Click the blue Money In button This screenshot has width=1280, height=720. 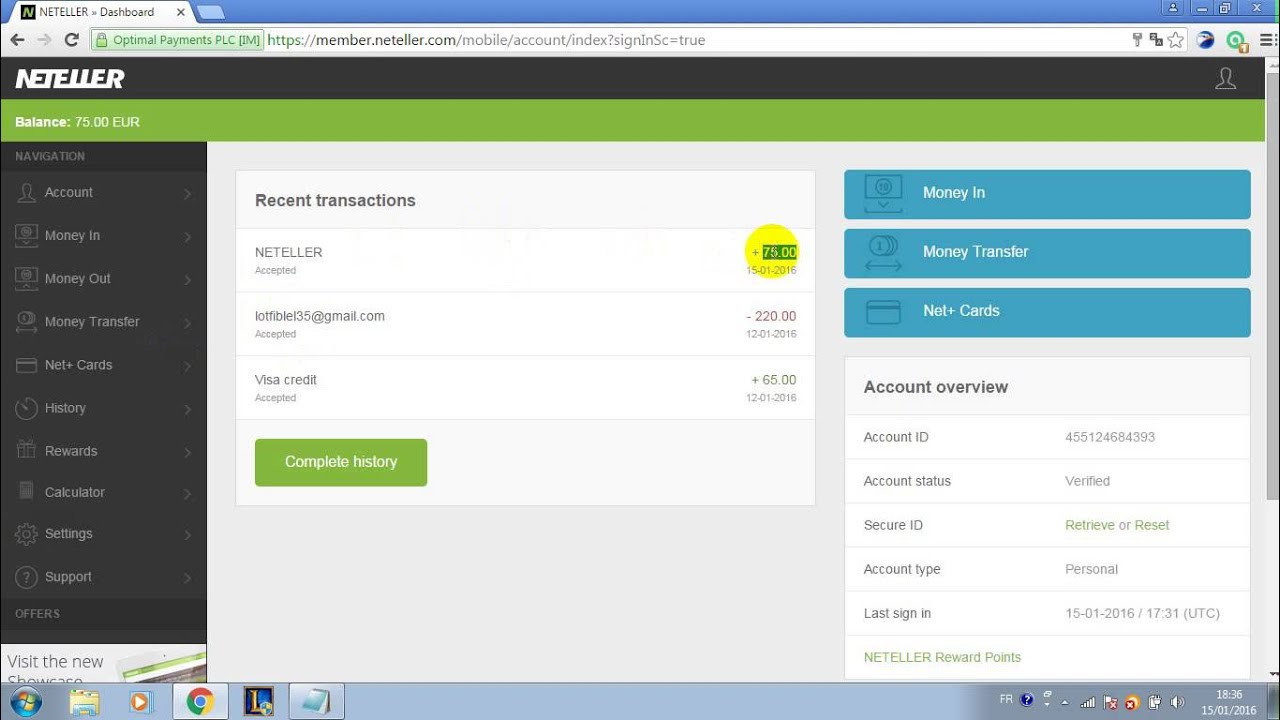click(1047, 194)
